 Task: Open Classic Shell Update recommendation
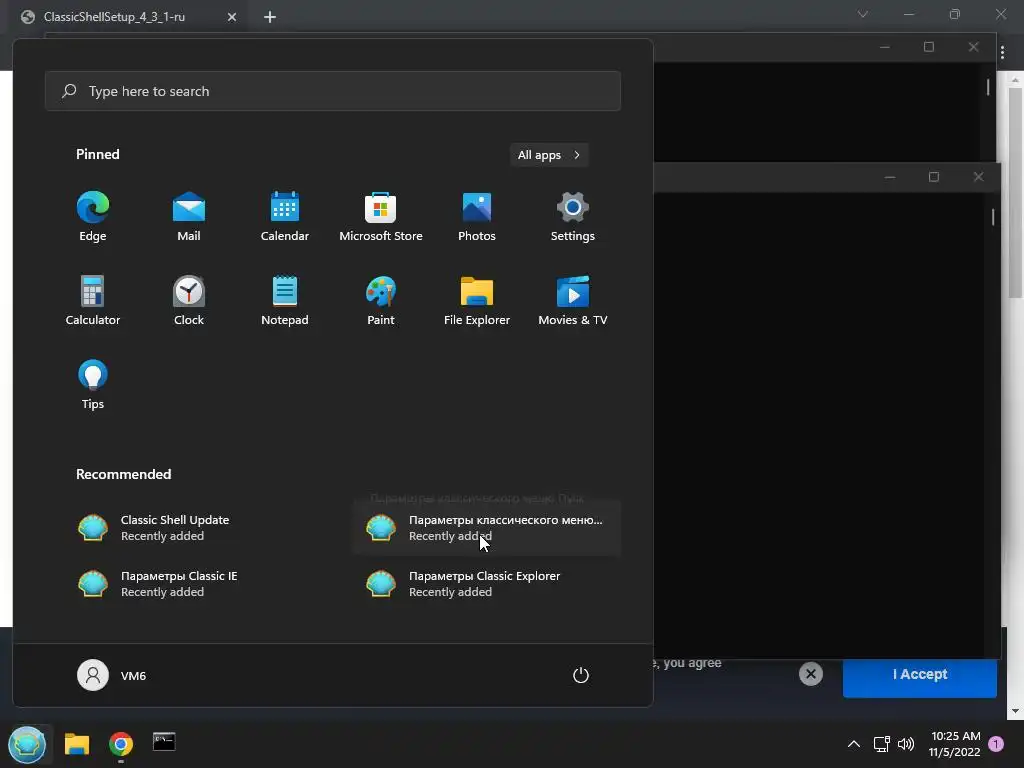199,528
